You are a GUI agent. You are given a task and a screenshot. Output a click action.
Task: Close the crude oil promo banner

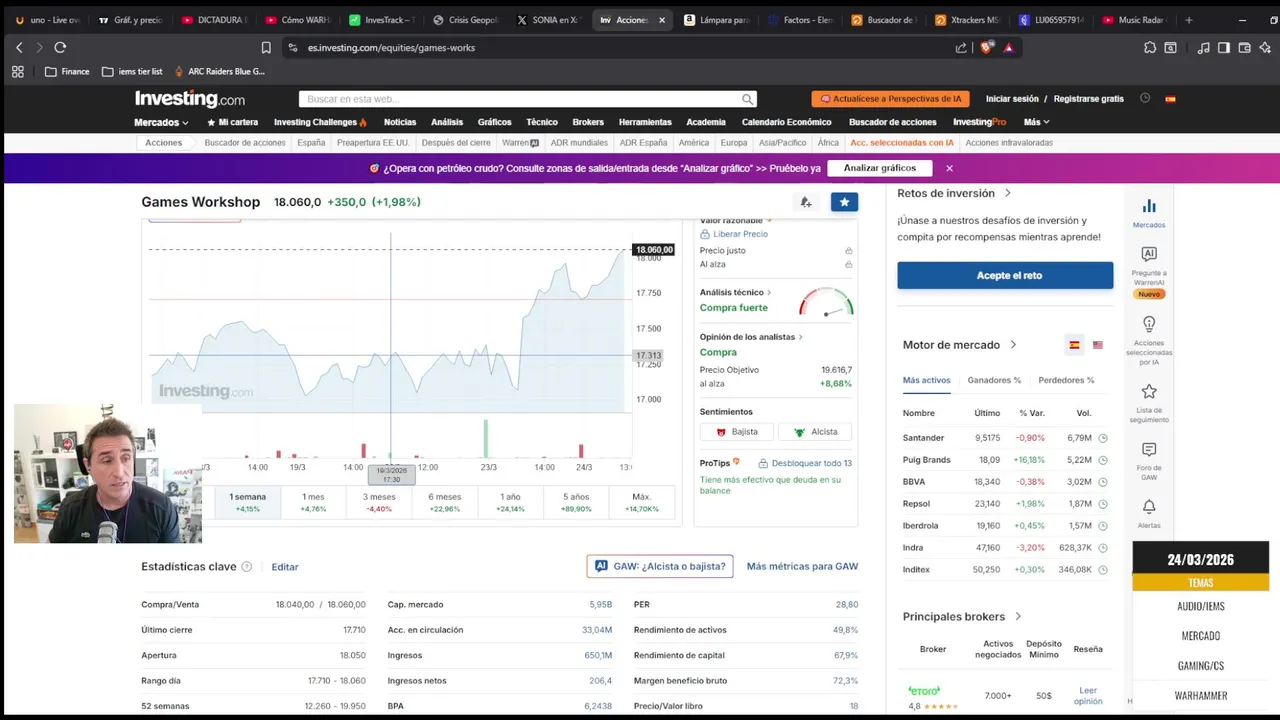[949, 168]
